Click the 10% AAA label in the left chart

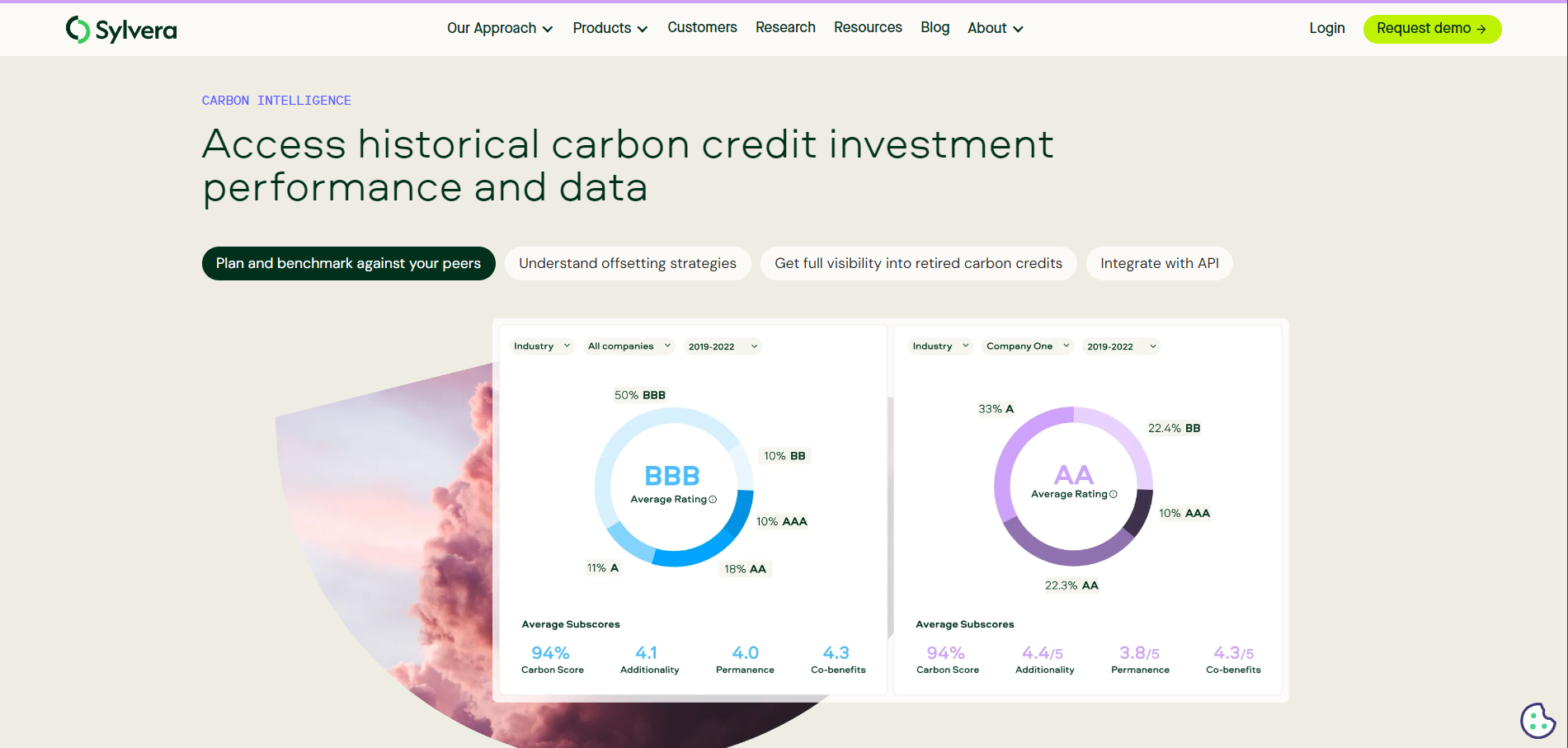pos(782,521)
